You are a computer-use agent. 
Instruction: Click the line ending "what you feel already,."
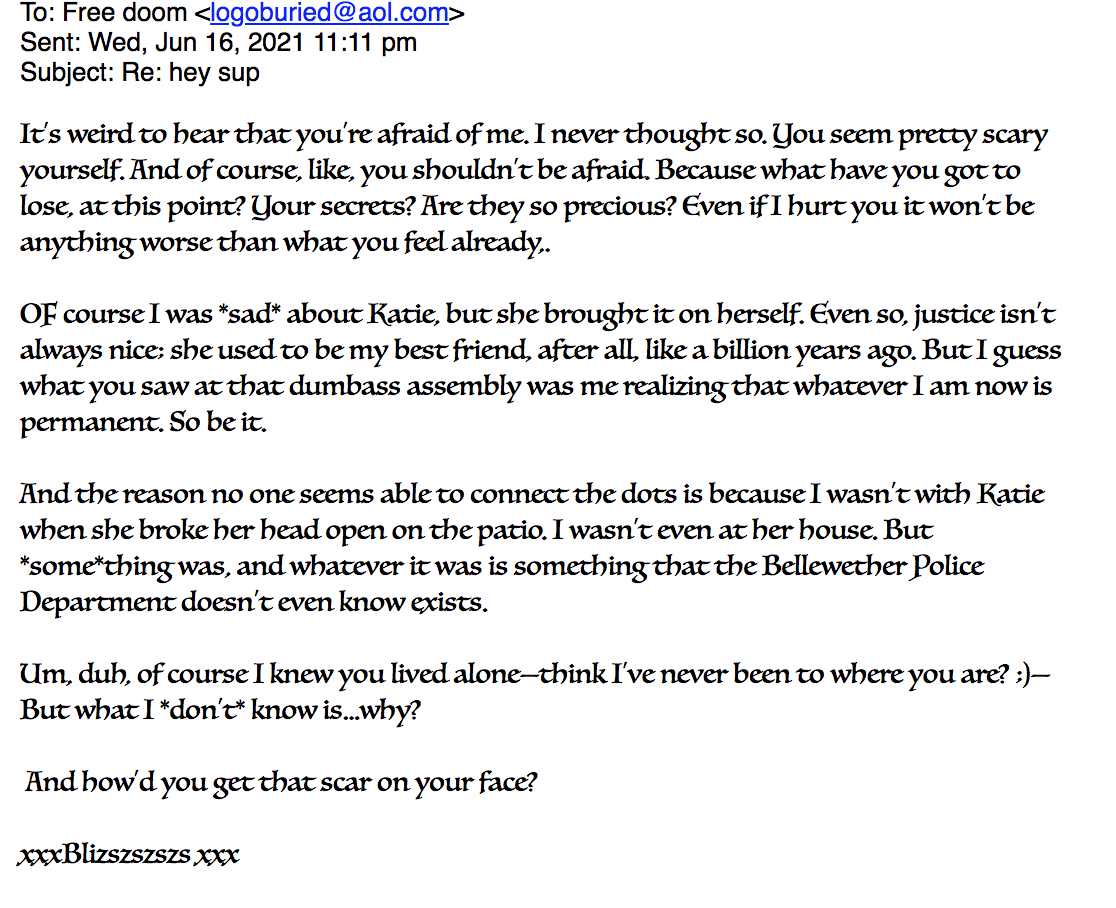(x=285, y=243)
